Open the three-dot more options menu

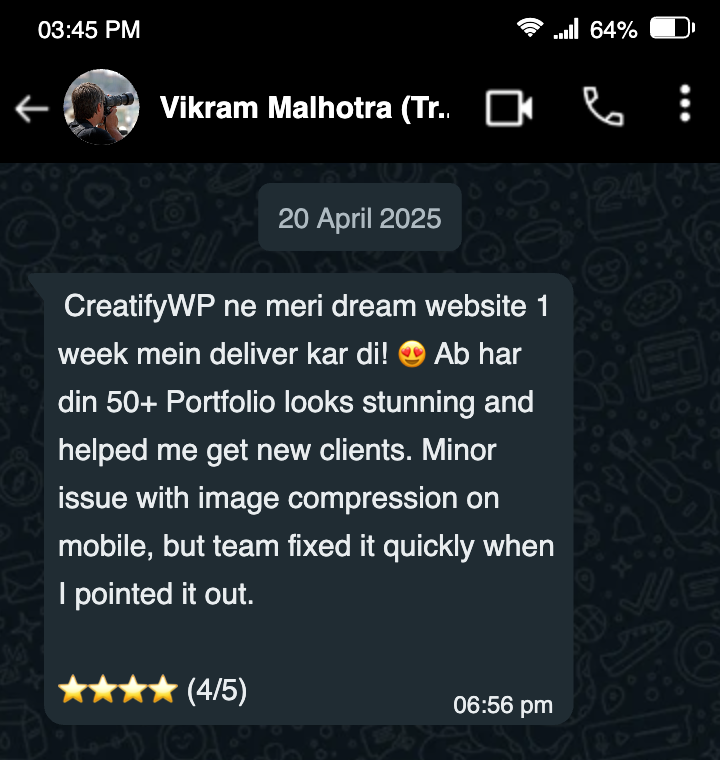coord(685,104)
